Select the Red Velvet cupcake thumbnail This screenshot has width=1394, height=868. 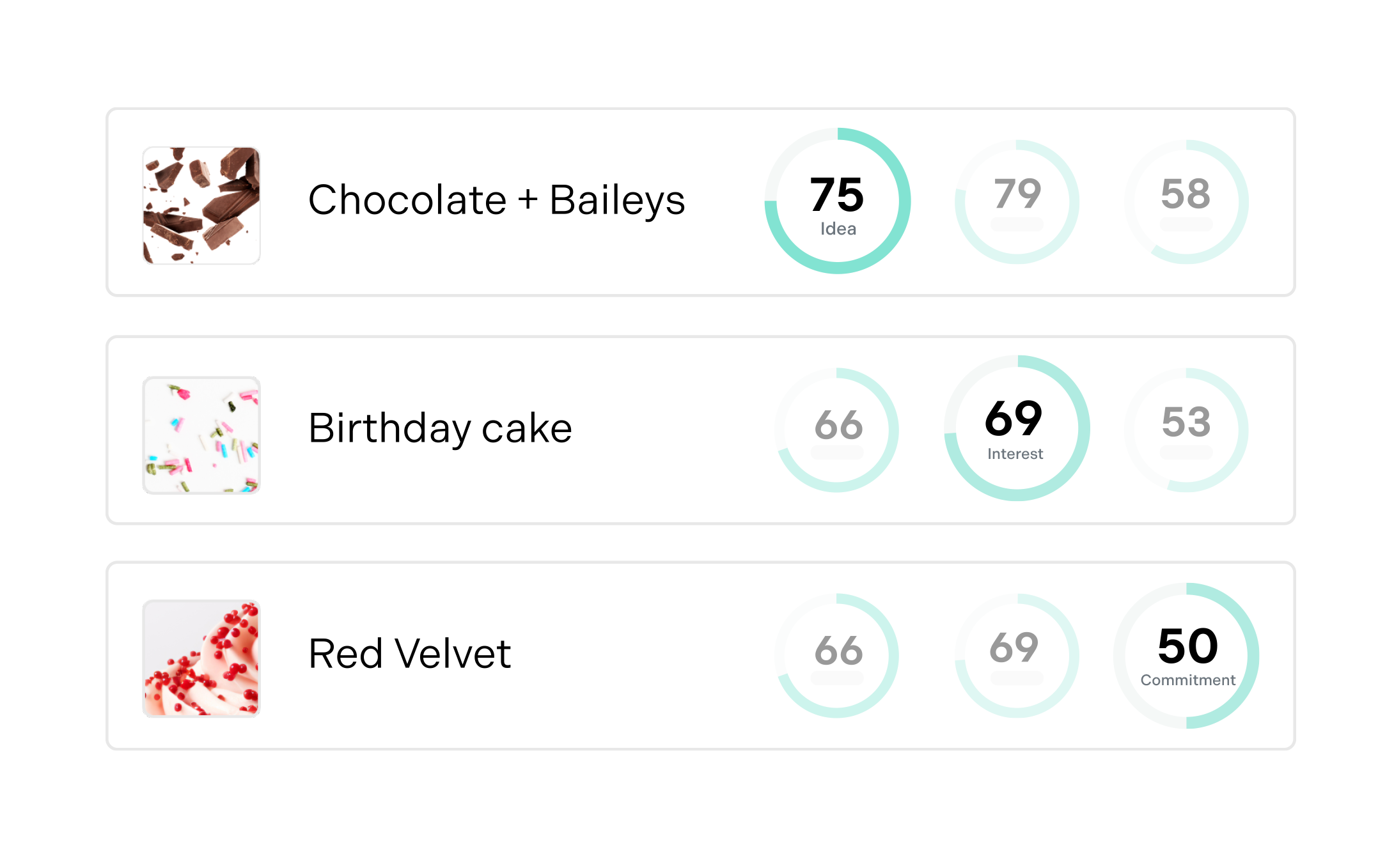click(x=201, y=658)
